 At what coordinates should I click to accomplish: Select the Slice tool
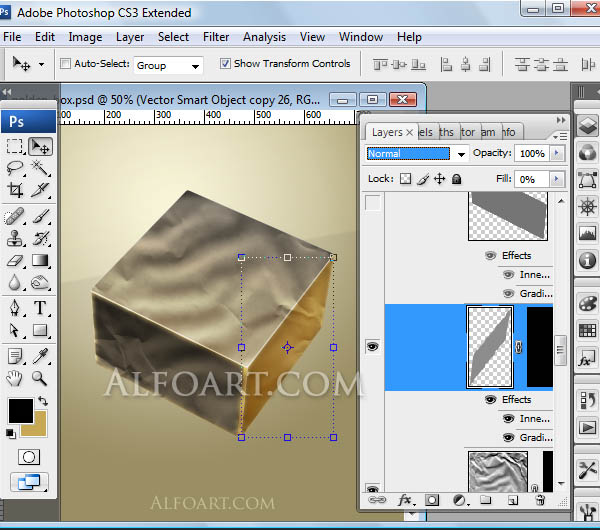pos(40,190)
